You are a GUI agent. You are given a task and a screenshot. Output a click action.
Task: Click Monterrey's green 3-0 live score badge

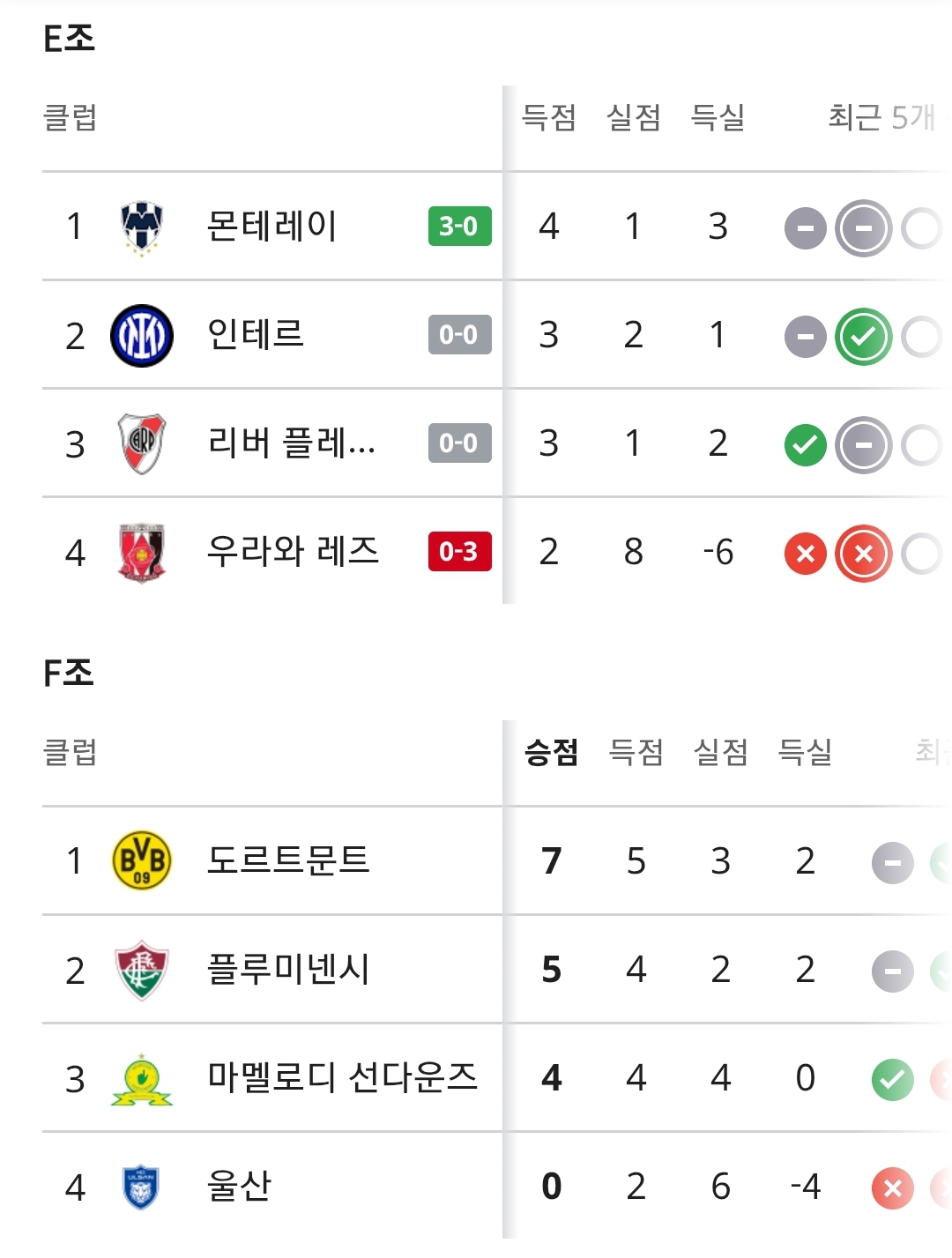click(x=459, y=227)
